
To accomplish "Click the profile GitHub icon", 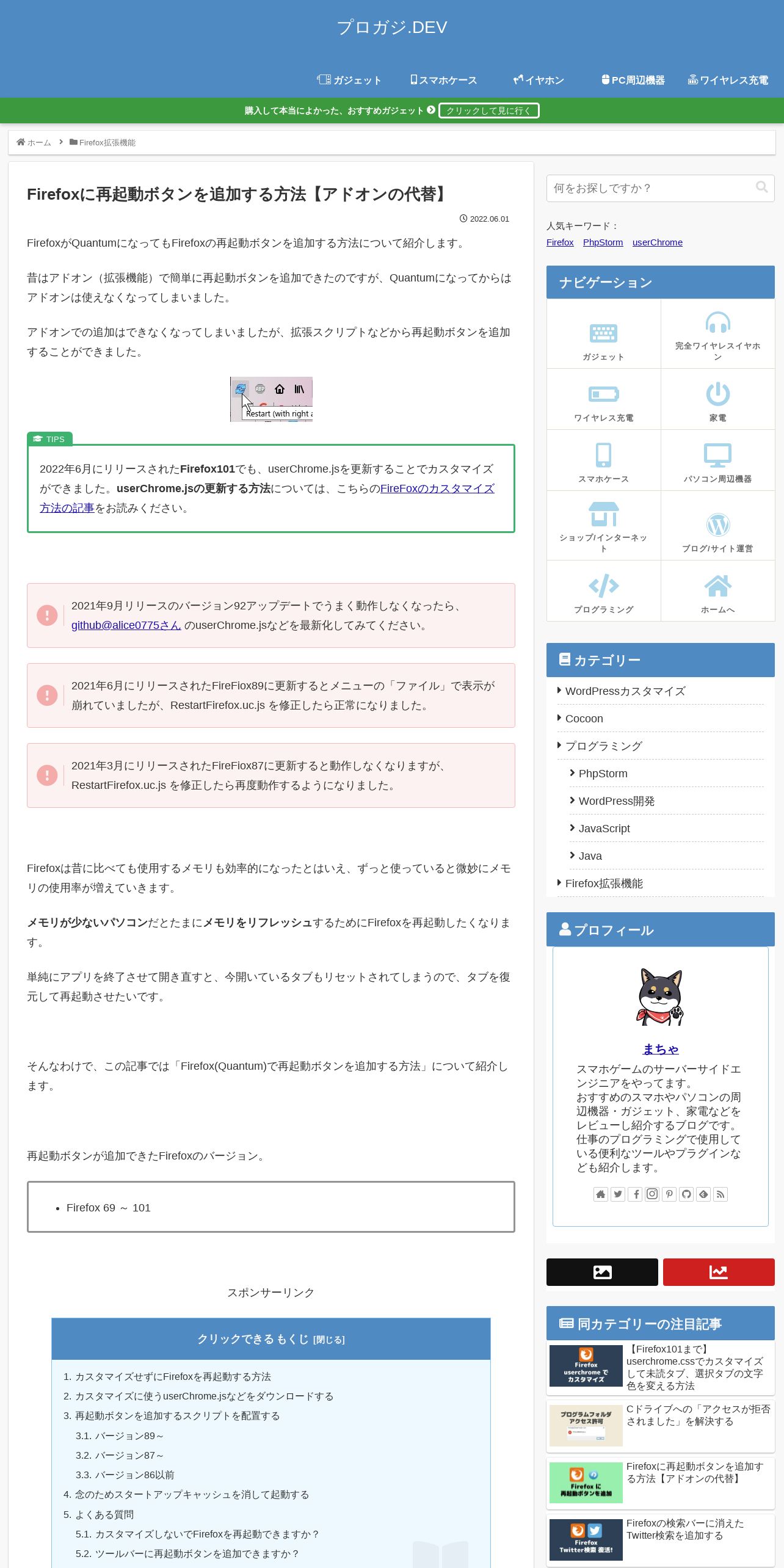I will (686, 1194).
